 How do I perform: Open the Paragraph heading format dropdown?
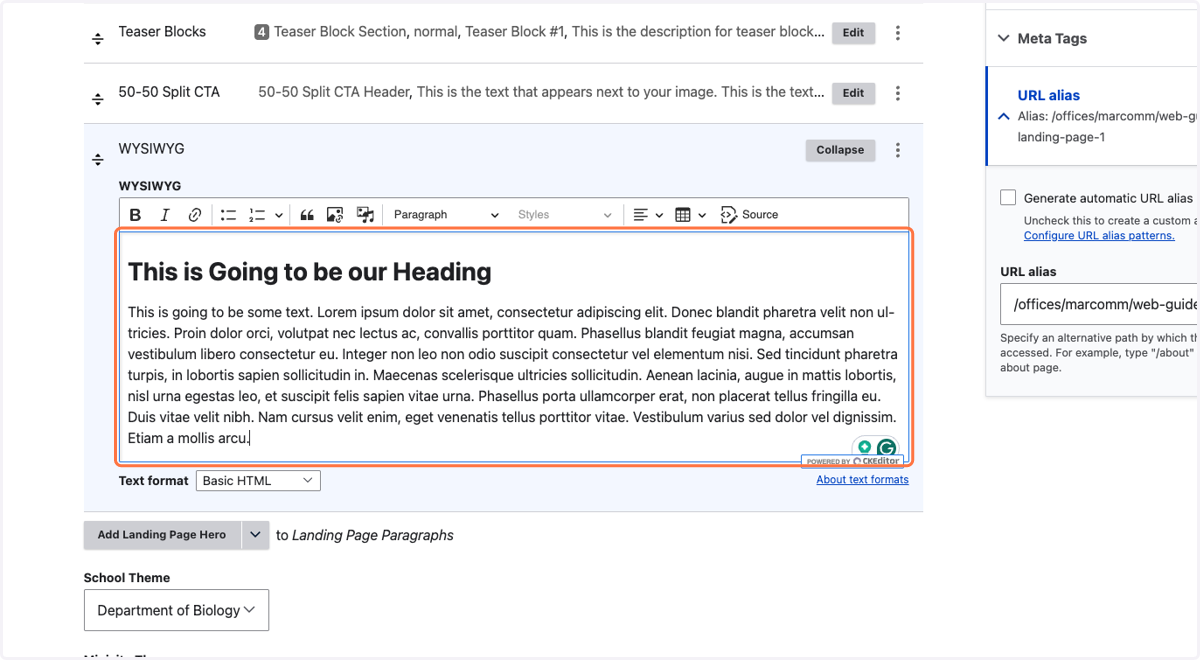coord(446,215)
